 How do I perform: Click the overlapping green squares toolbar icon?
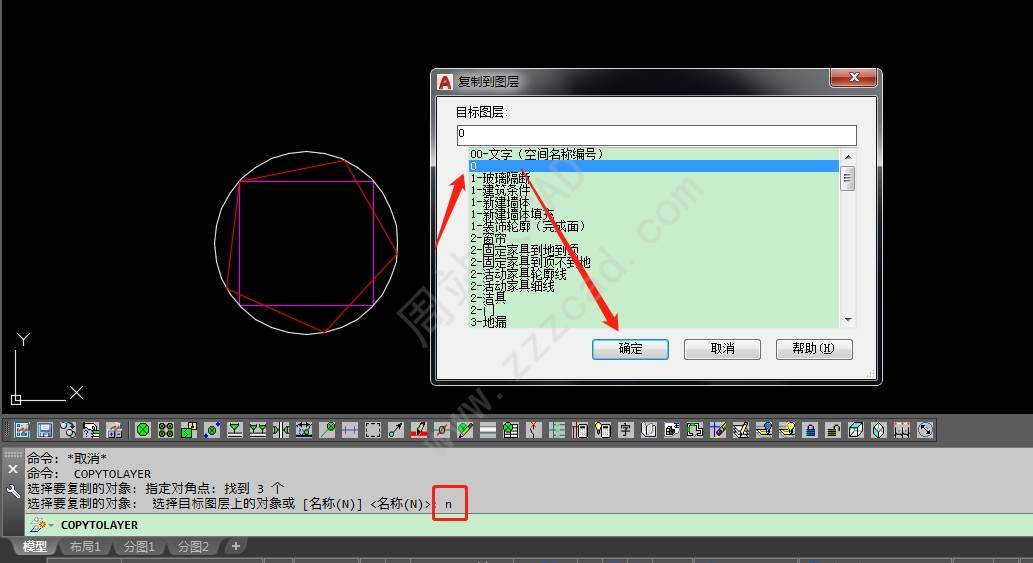pos(189,430)
